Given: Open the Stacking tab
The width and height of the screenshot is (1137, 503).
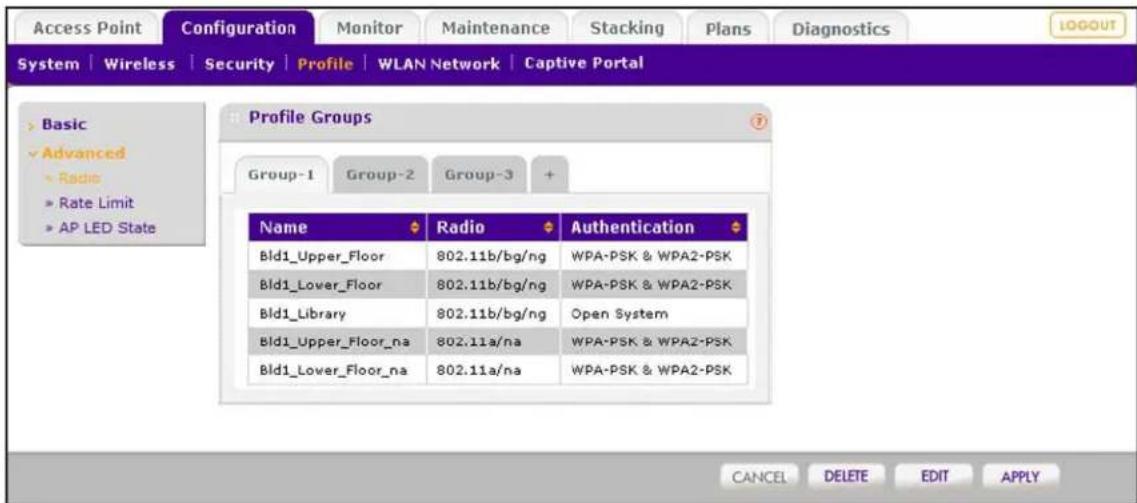Looking at the screenshot, I should click(627, 29).
